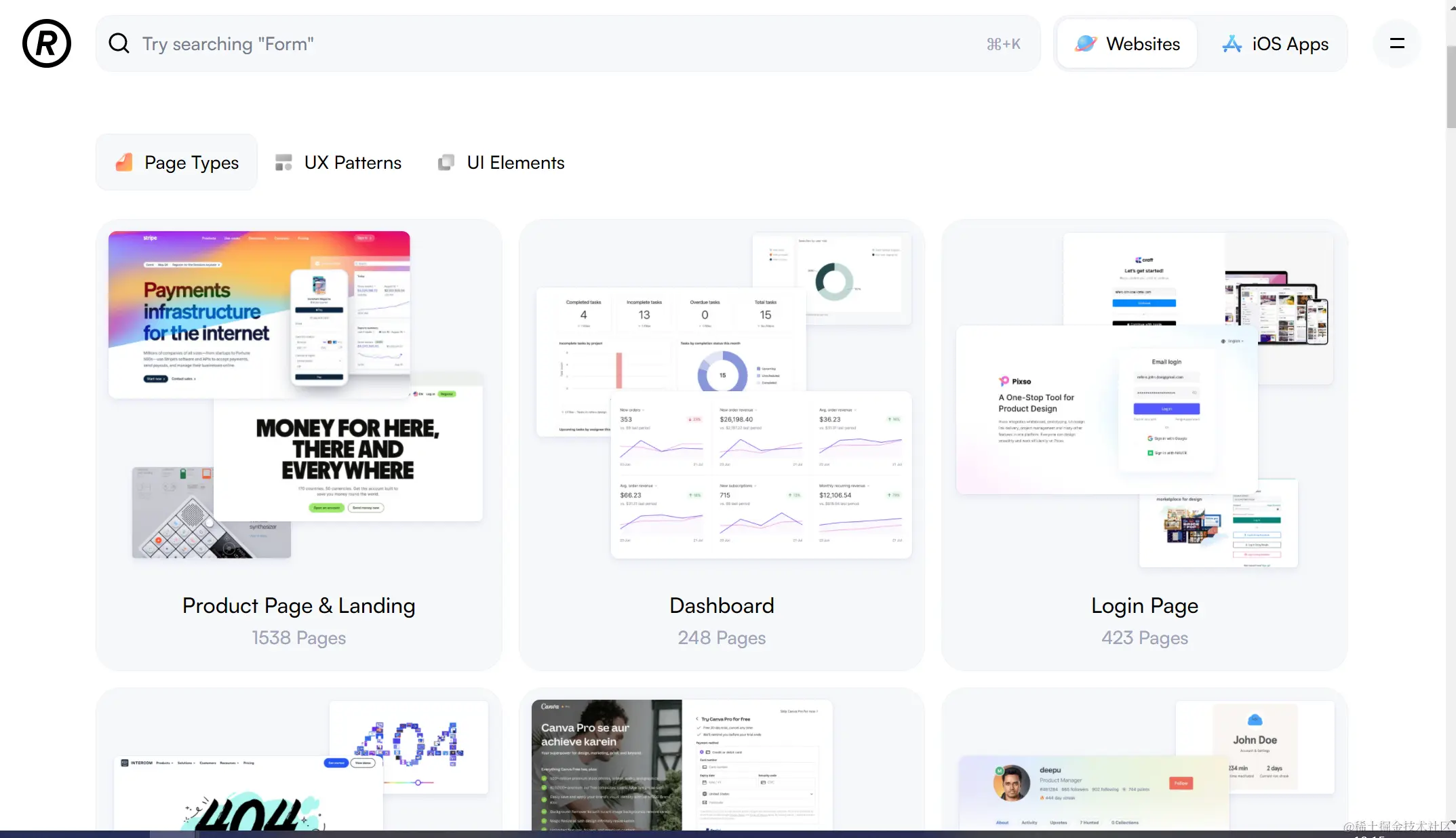The width and height of the screenshot is (1456, 838).
Task: Click the orange Page Types icon
Action: 124,162
